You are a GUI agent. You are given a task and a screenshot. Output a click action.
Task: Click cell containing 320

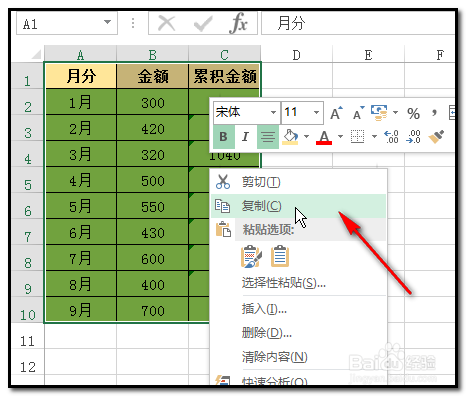click(153, 154)
